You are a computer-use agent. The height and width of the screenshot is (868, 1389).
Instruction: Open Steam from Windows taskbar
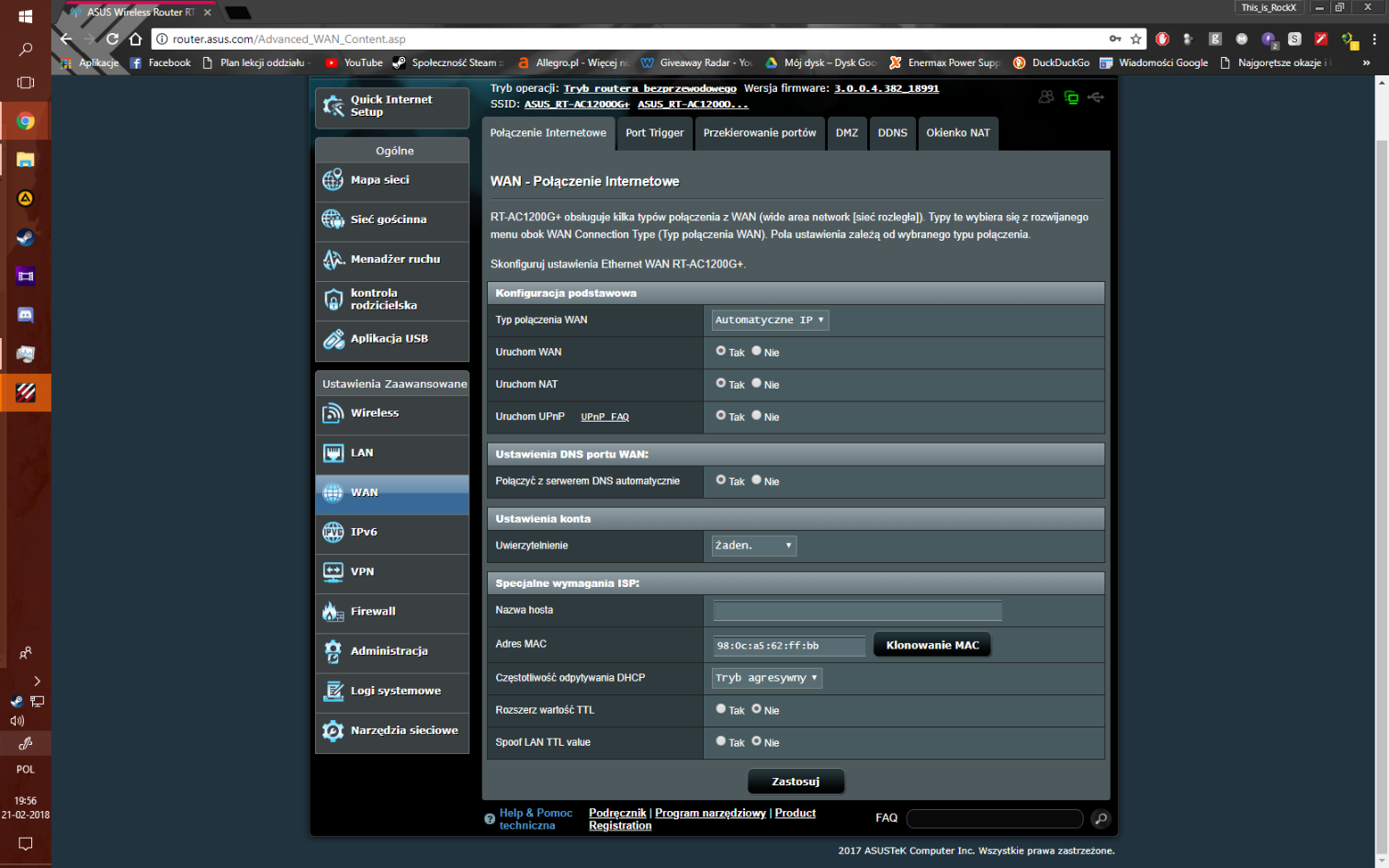pyautogui.click(x=26, y=238)
